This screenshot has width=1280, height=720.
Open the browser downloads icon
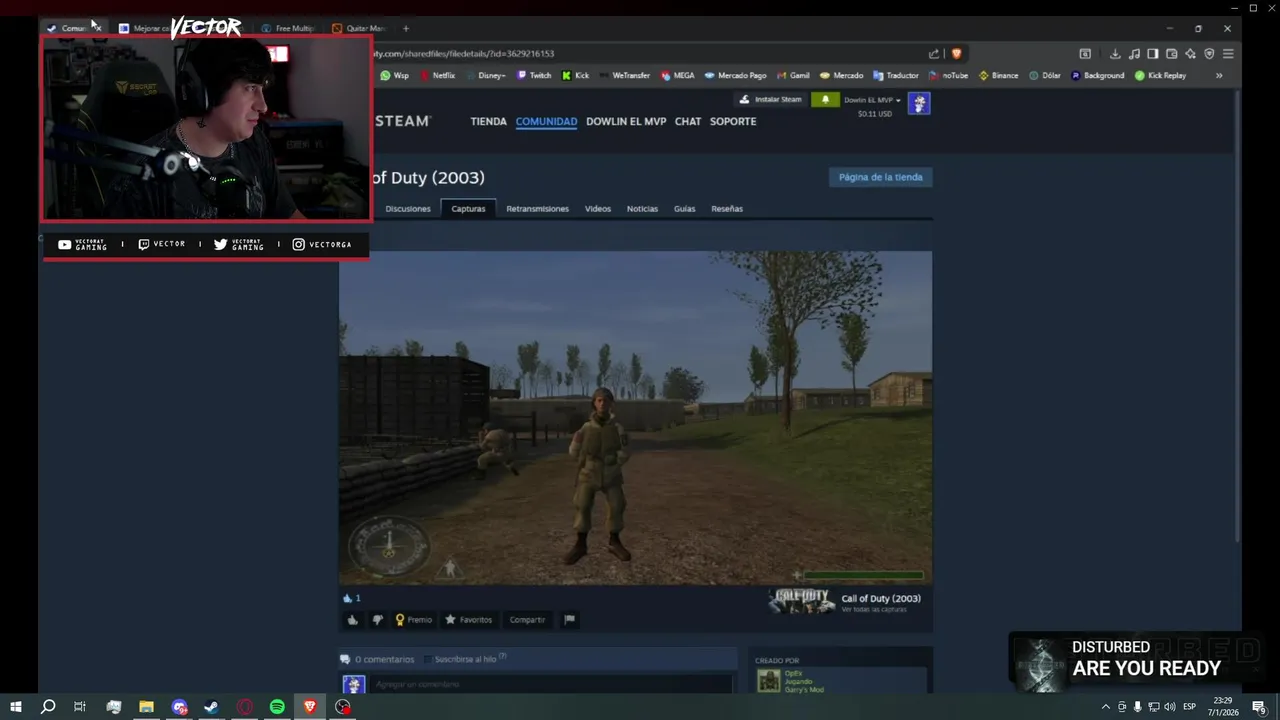click(x=1115, y=54)
